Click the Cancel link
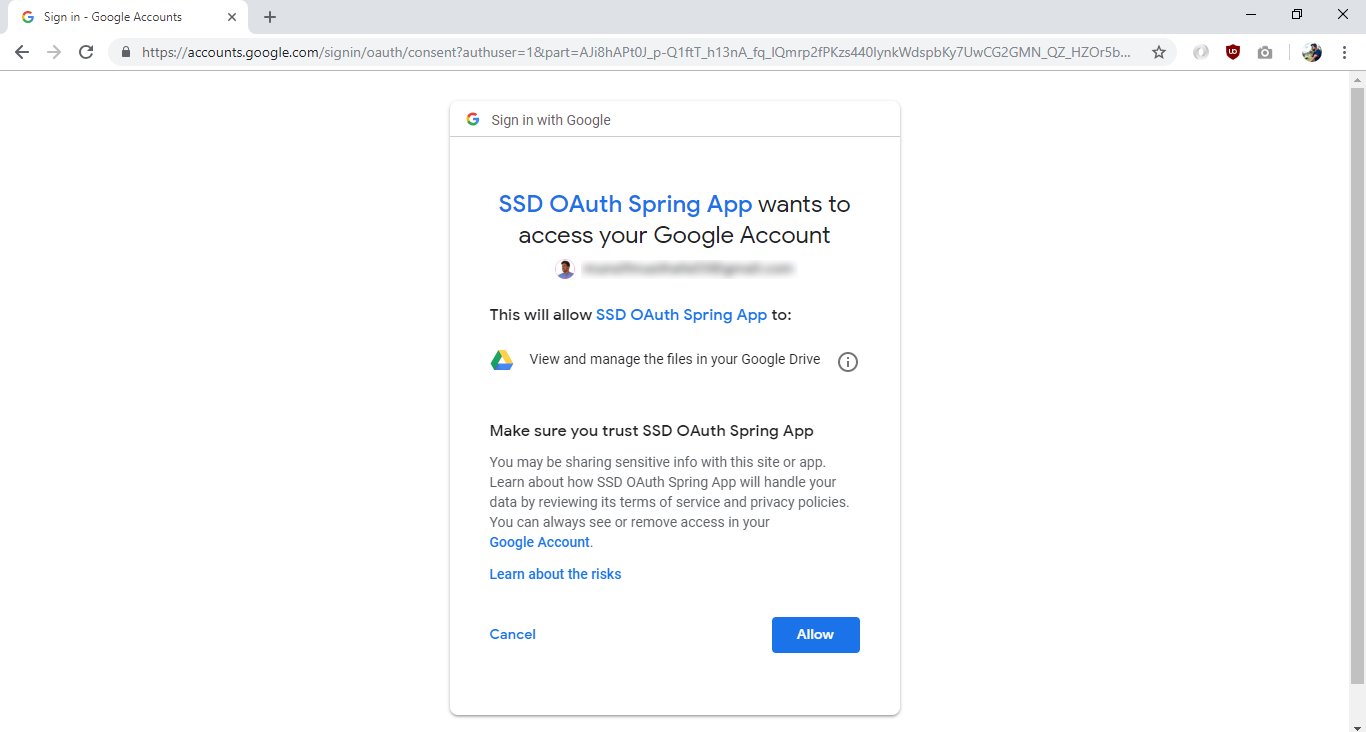1366x732 pixels. [512, 634]
